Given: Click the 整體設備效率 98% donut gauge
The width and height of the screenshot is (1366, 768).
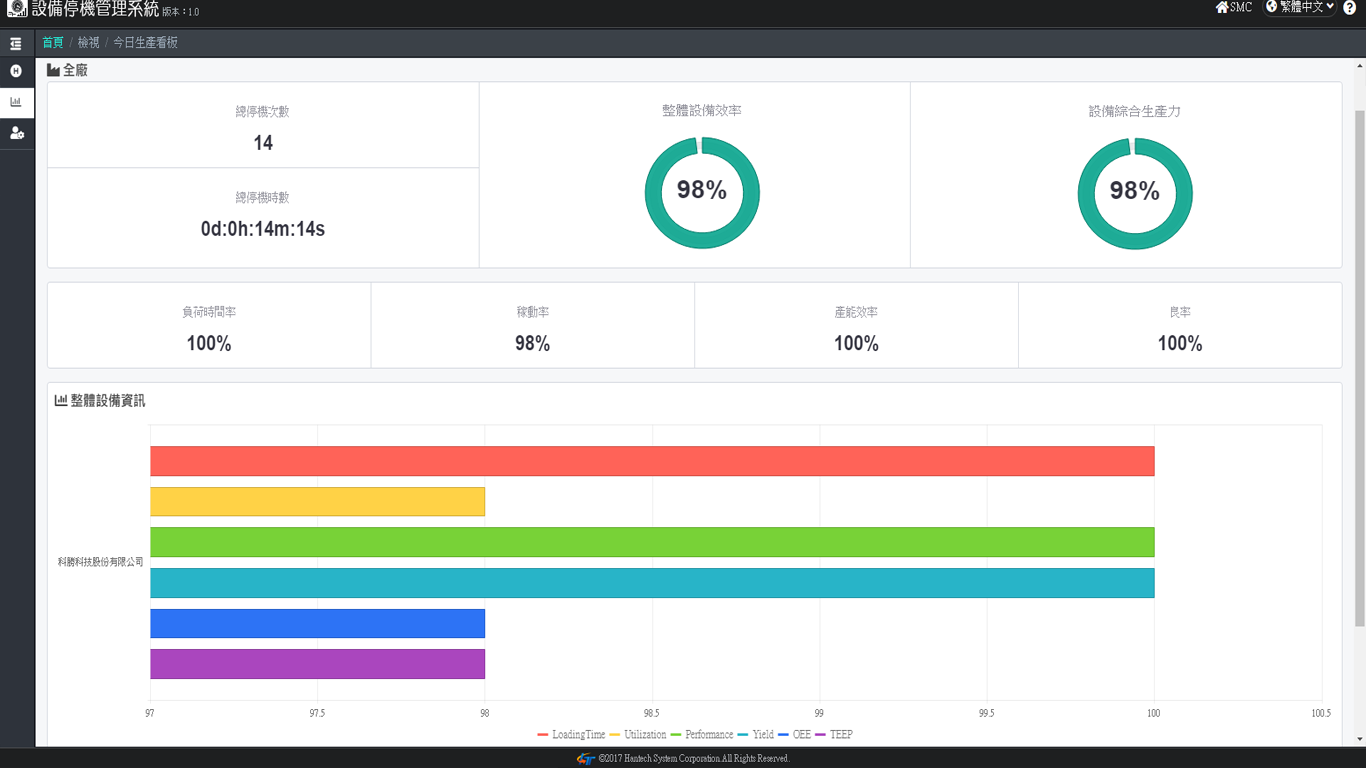Looking at the screenshot, I should click(x=702, y=193).
